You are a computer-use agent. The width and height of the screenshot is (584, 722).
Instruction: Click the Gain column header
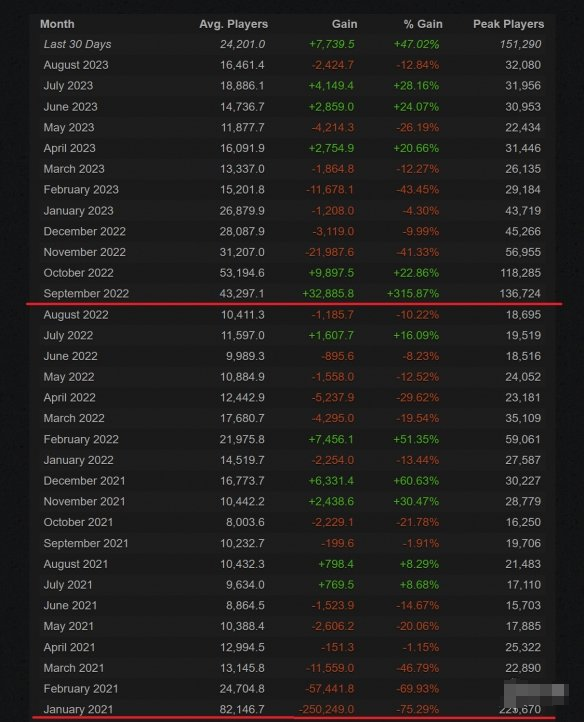[x=345, y=24]
